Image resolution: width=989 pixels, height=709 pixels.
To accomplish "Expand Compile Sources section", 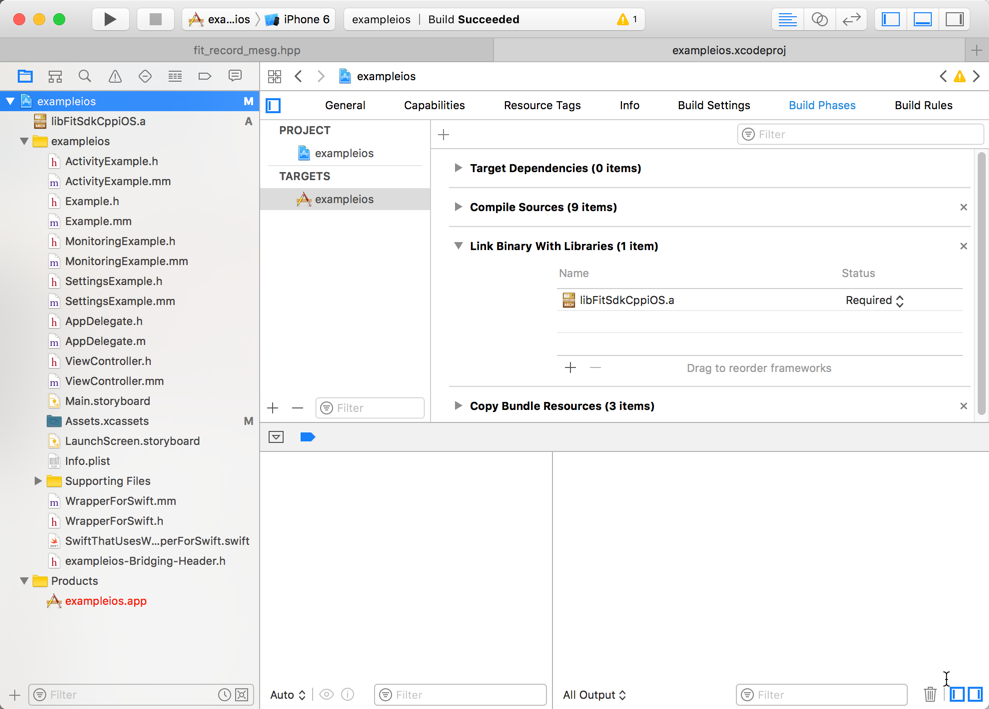I will [458, 207].
